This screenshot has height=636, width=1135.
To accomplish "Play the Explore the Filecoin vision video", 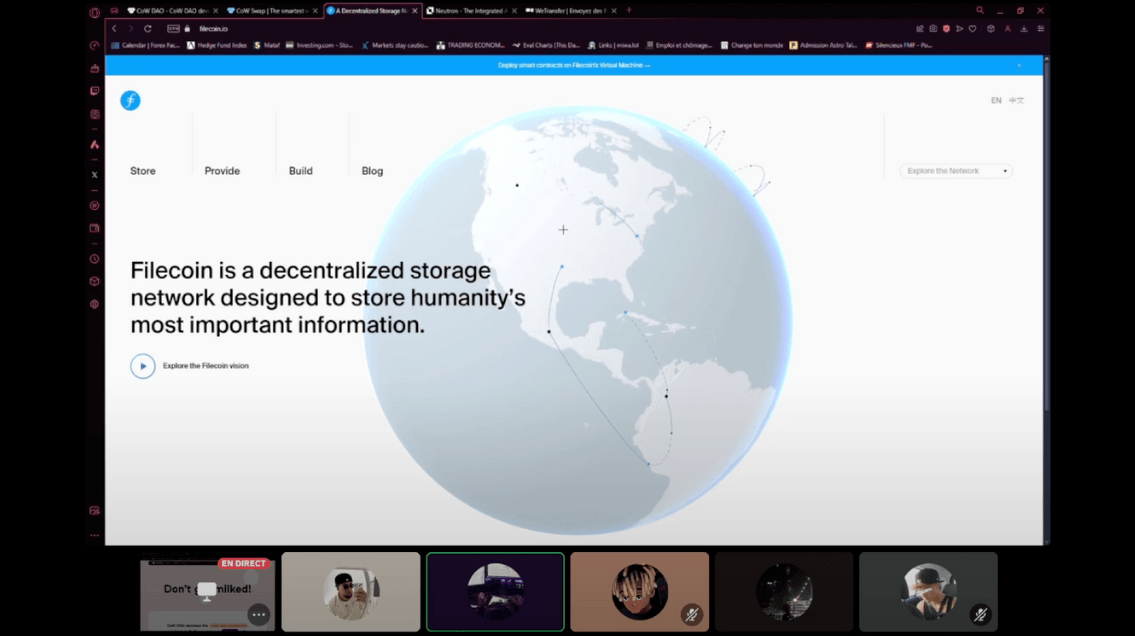I will (x=142, y=366).
